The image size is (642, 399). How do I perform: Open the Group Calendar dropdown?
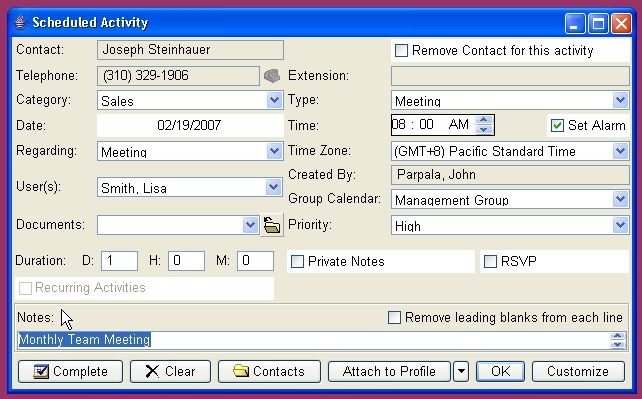click(x=621, y=199)
